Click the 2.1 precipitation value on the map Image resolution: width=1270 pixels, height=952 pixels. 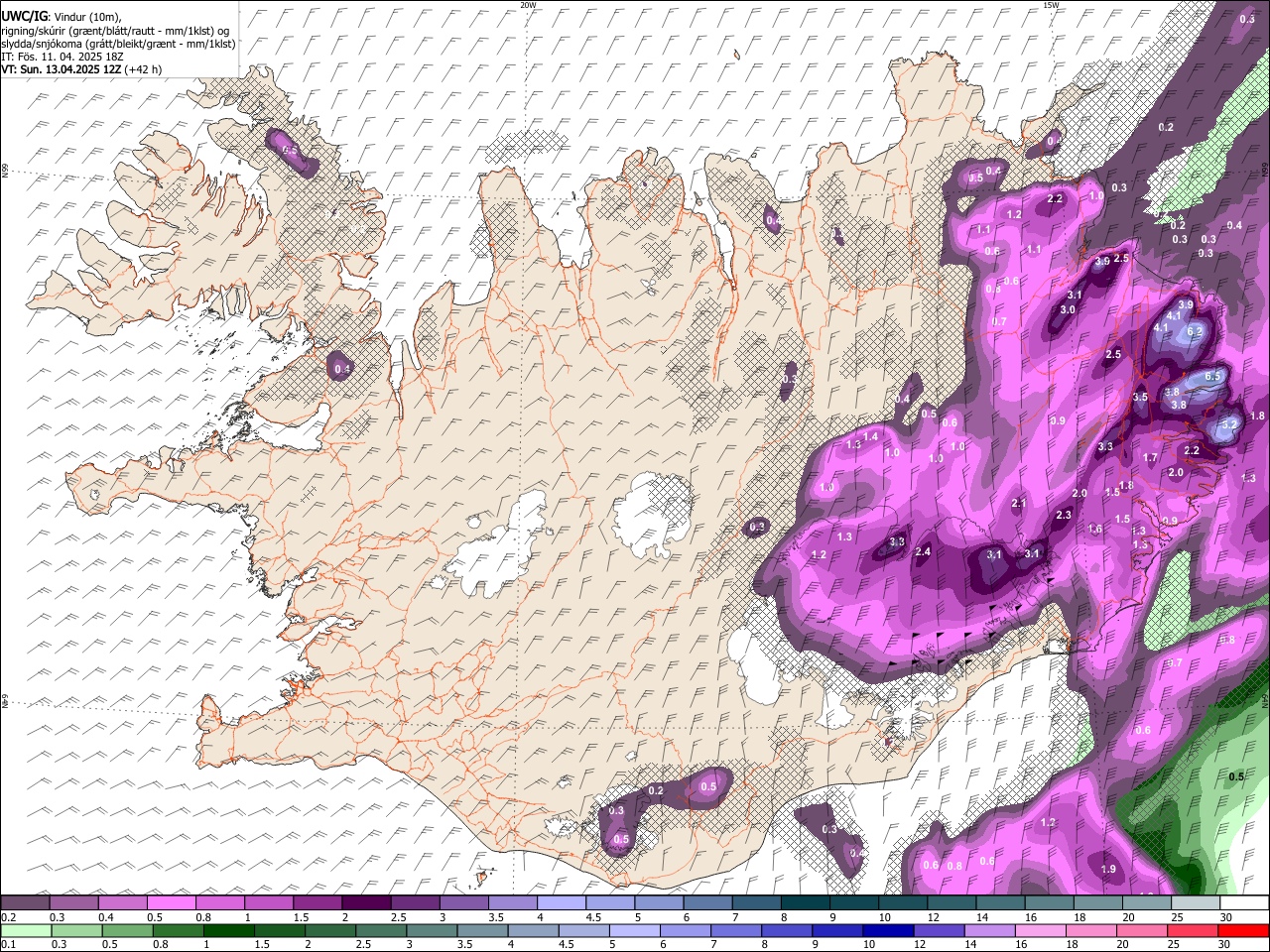pos(1019,504)
